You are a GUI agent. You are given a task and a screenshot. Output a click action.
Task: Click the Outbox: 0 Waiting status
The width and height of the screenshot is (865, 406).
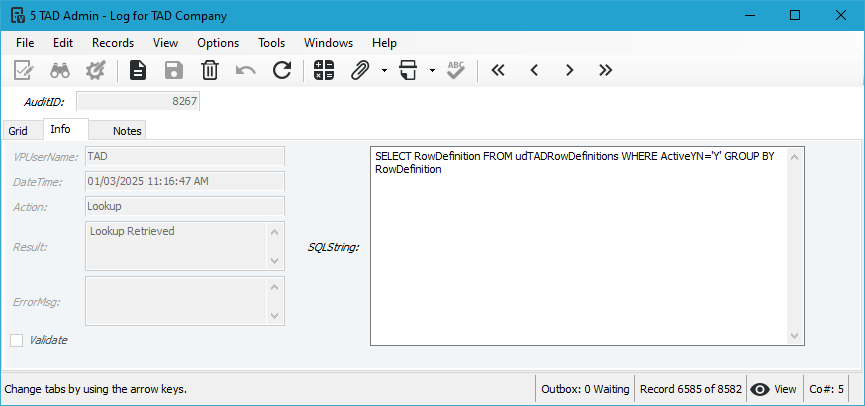click(x=585, y=389)
